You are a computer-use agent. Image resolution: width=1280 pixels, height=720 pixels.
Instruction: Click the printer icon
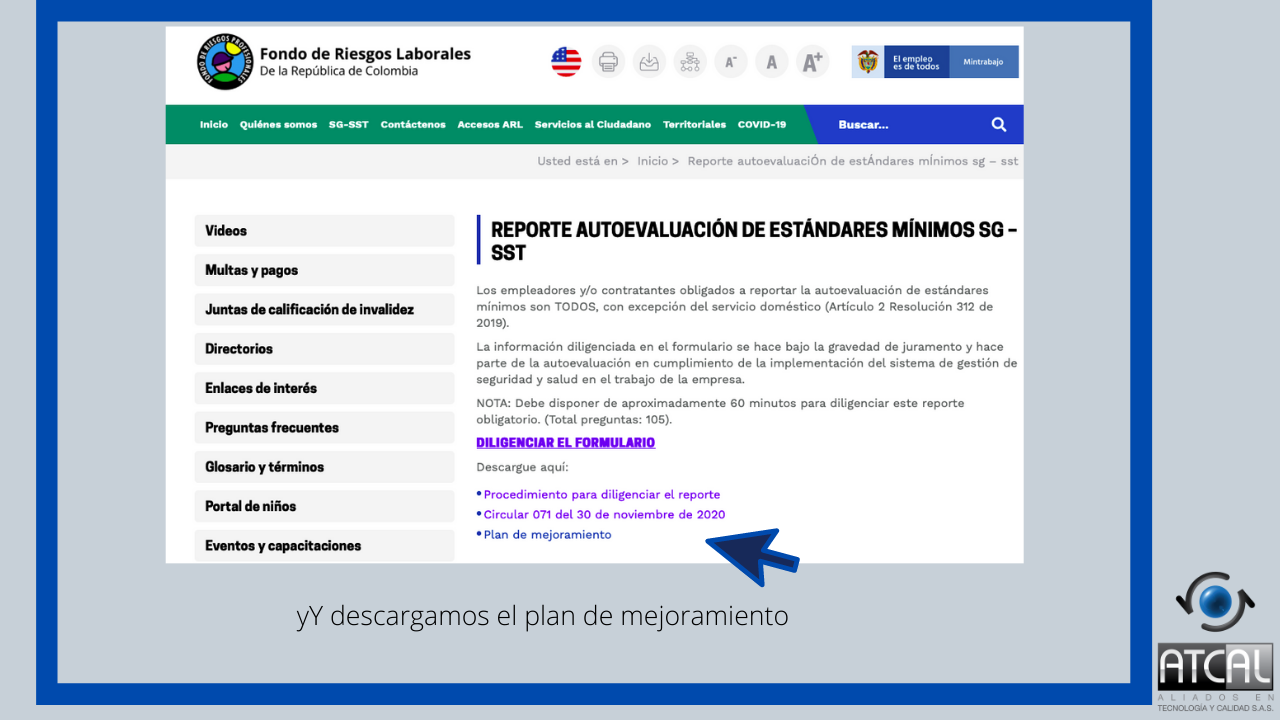[608, 62]
